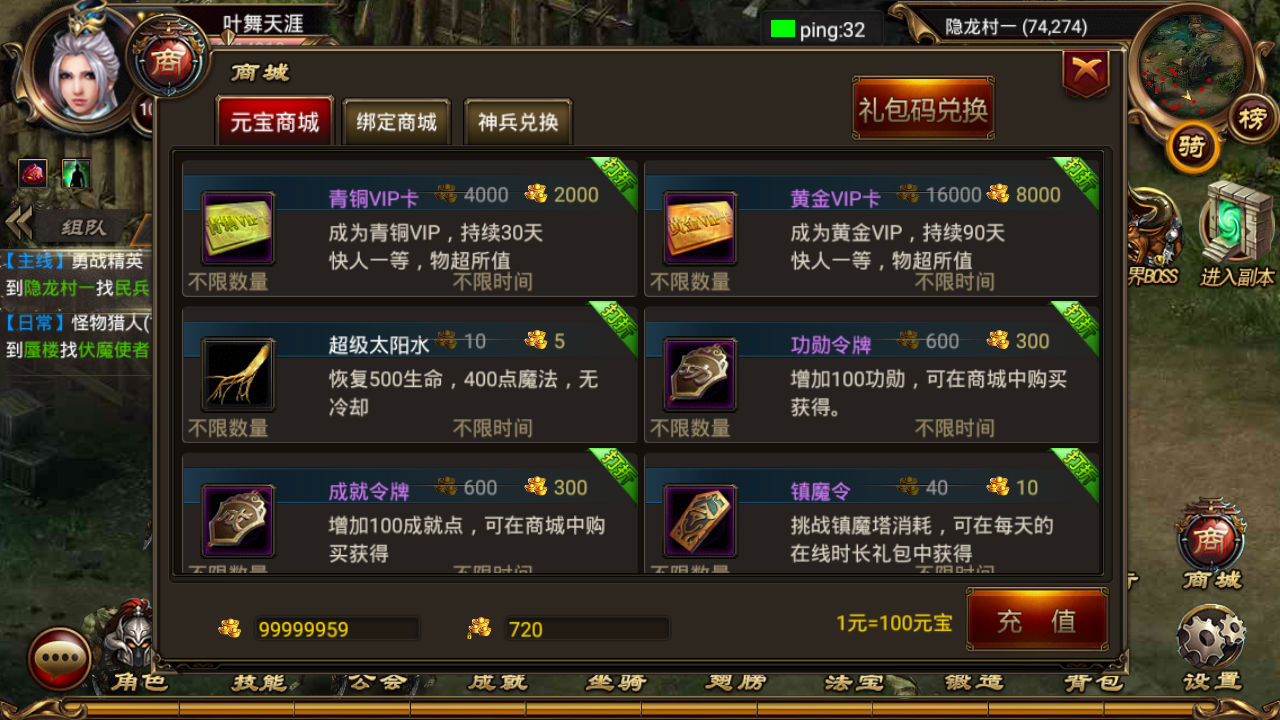Select the 元宝商城 tab
1280x720 pixels.
[275, 122]
